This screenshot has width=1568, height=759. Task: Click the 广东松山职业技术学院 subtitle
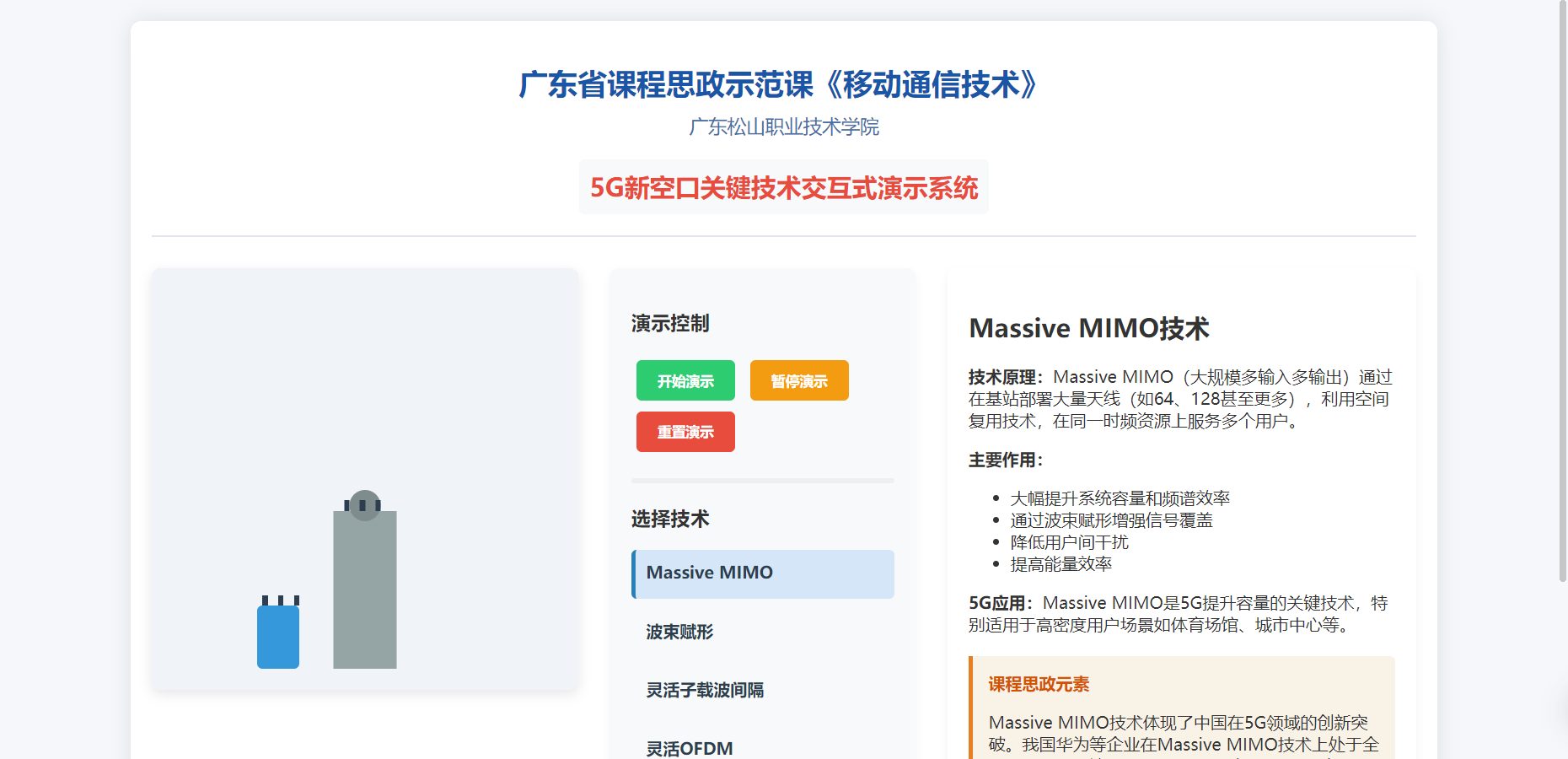pyautogui.click(x=783, y=127)
